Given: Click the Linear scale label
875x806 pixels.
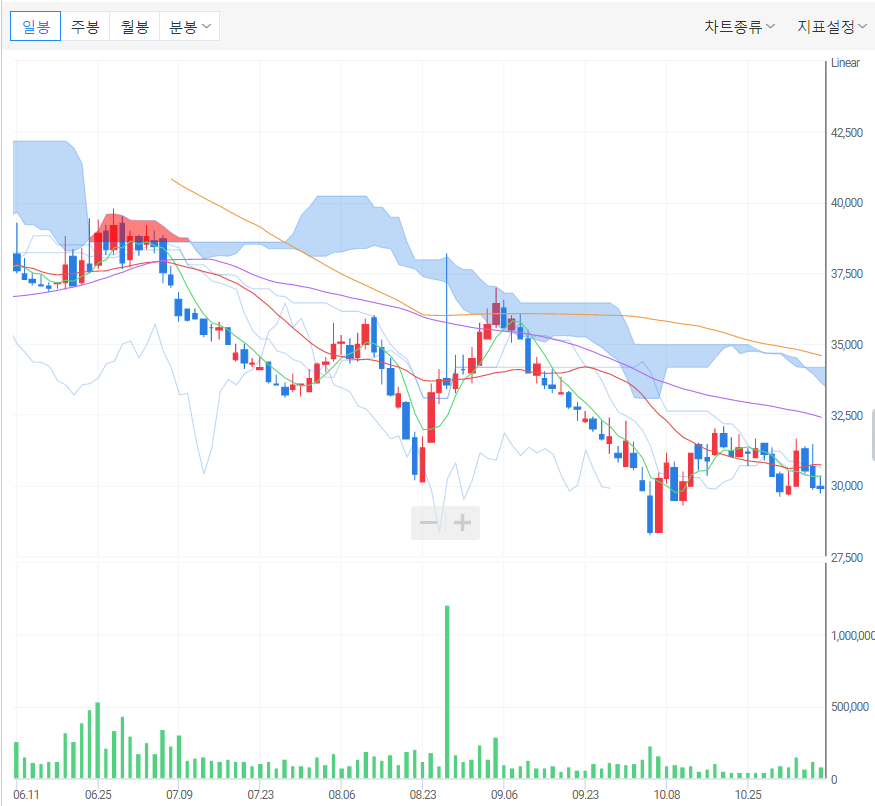Looking at the screenshot, I should pyautogui.click(x=845, y=63).
